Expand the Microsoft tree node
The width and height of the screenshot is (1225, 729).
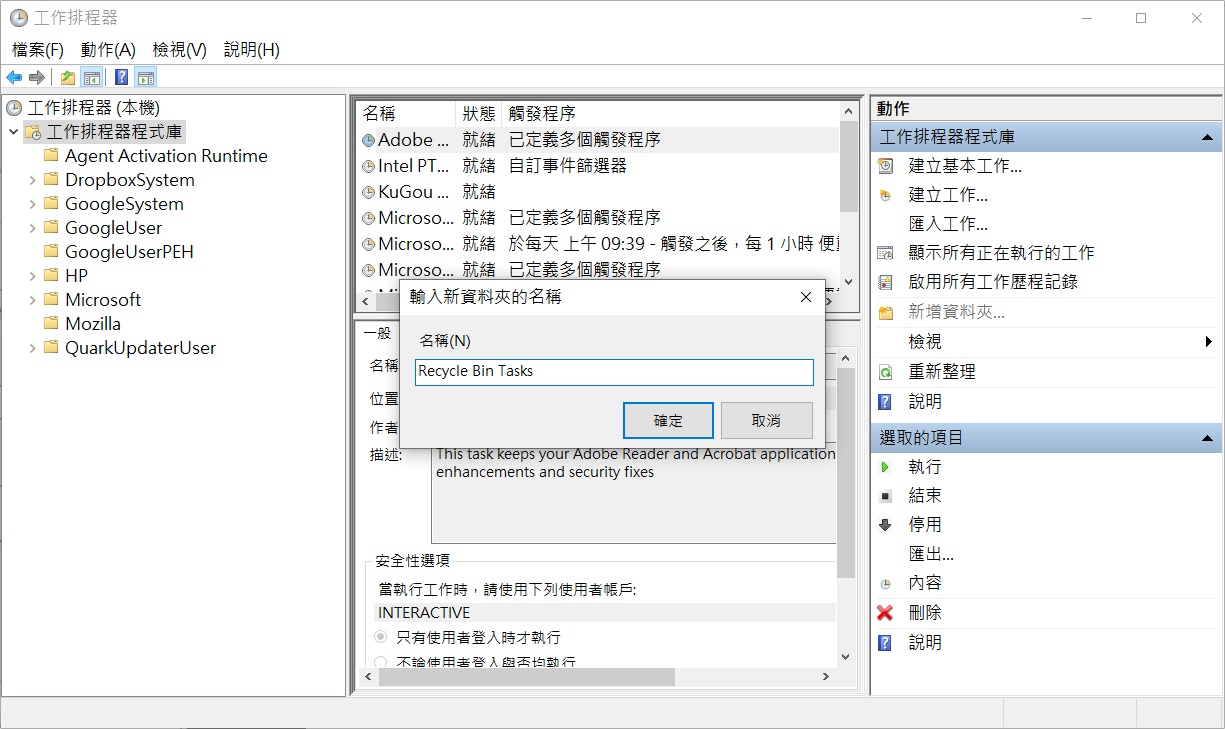click(32, 300)
